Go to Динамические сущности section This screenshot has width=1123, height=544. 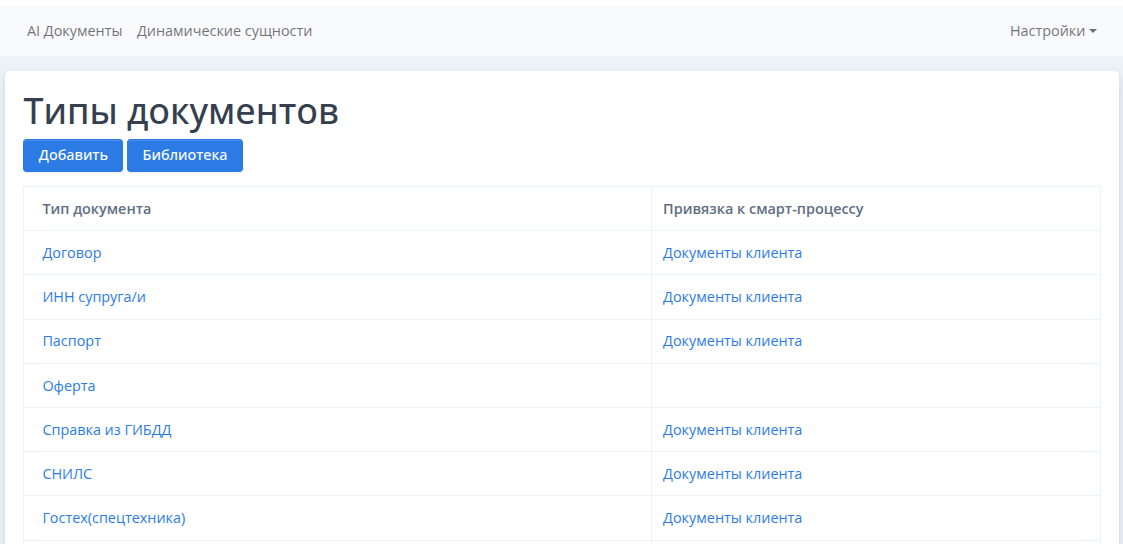coord(224,31)
